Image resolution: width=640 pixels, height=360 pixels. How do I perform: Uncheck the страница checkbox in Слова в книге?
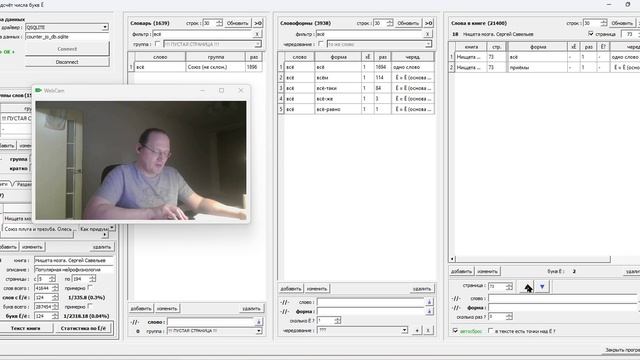tap(591, 34)
